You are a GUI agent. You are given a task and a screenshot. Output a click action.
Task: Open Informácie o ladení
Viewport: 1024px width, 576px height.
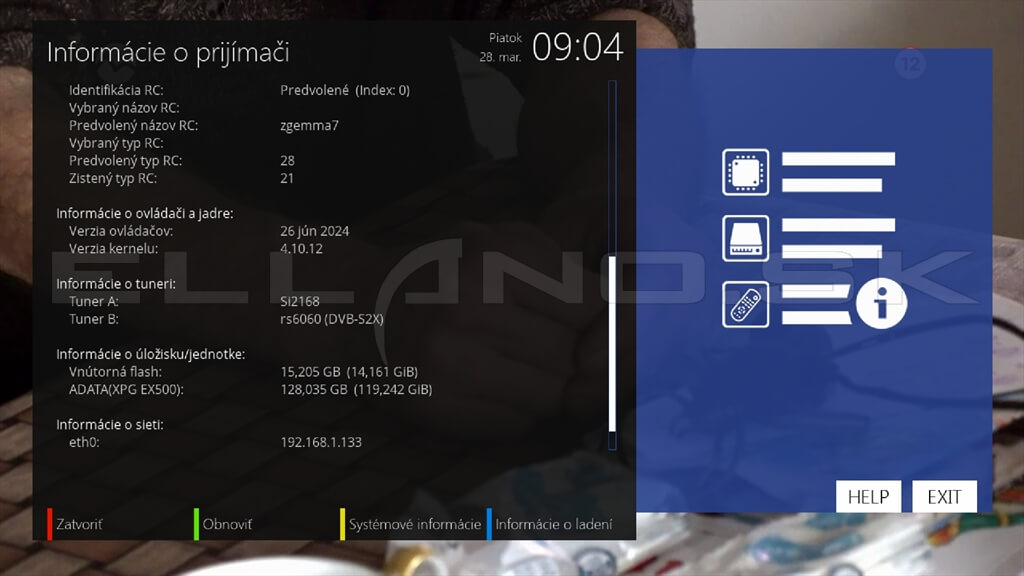coord(553,524)
